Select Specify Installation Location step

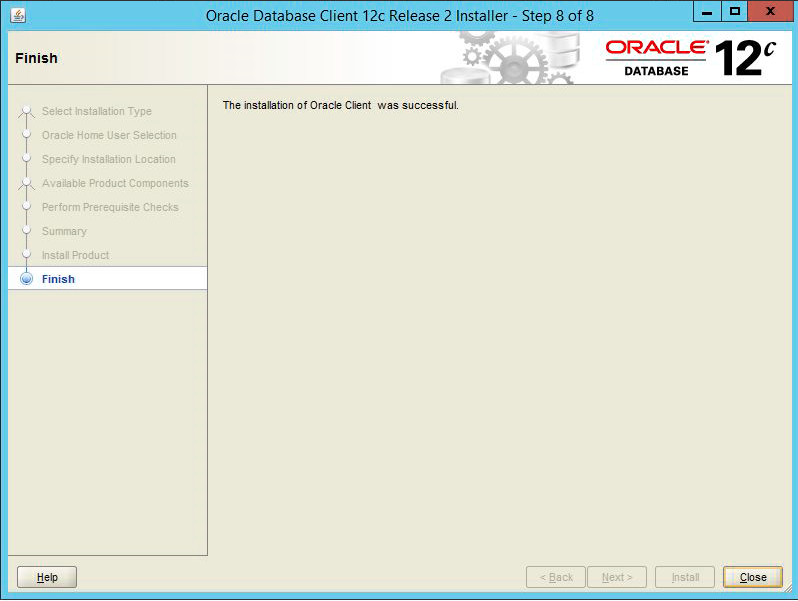pos(108,159)
